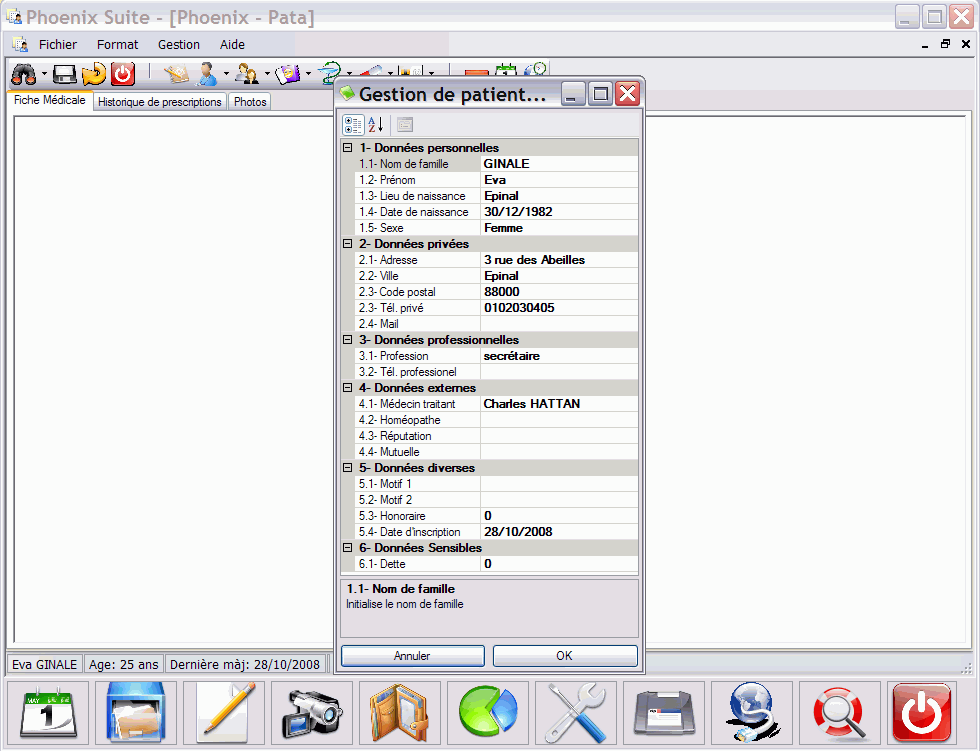Click the single patient person toolbar icon

click(207, 74)
